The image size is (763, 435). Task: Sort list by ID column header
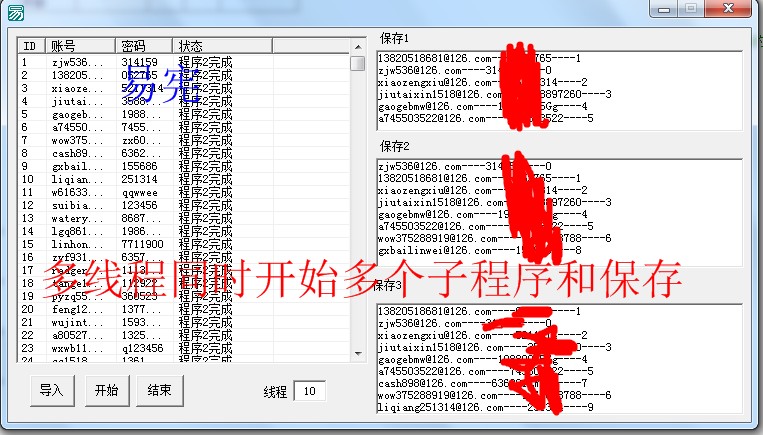tap(30, 46)
